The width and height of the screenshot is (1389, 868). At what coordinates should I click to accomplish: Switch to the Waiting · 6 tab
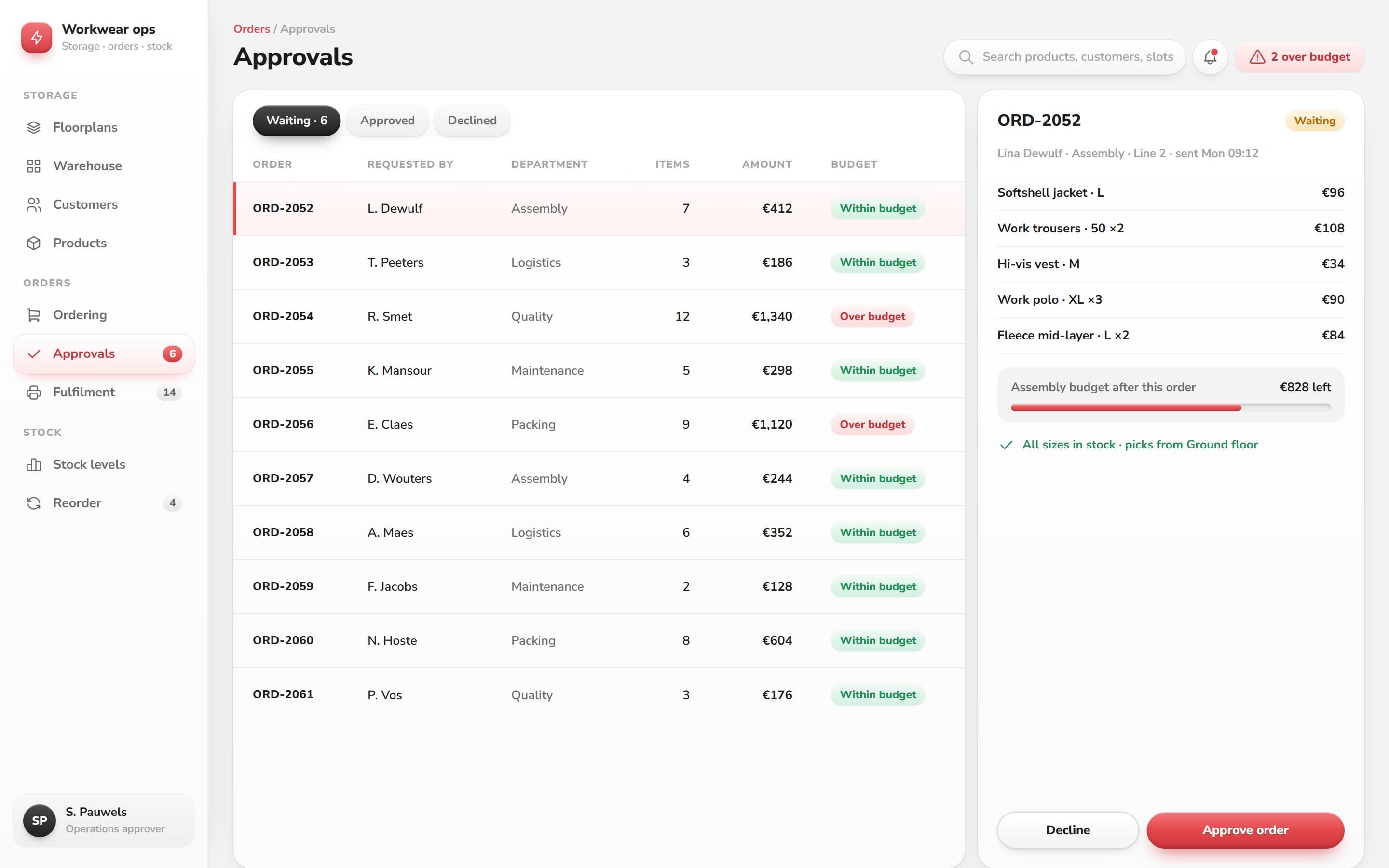pyautogui.click(x=296, y=121)
